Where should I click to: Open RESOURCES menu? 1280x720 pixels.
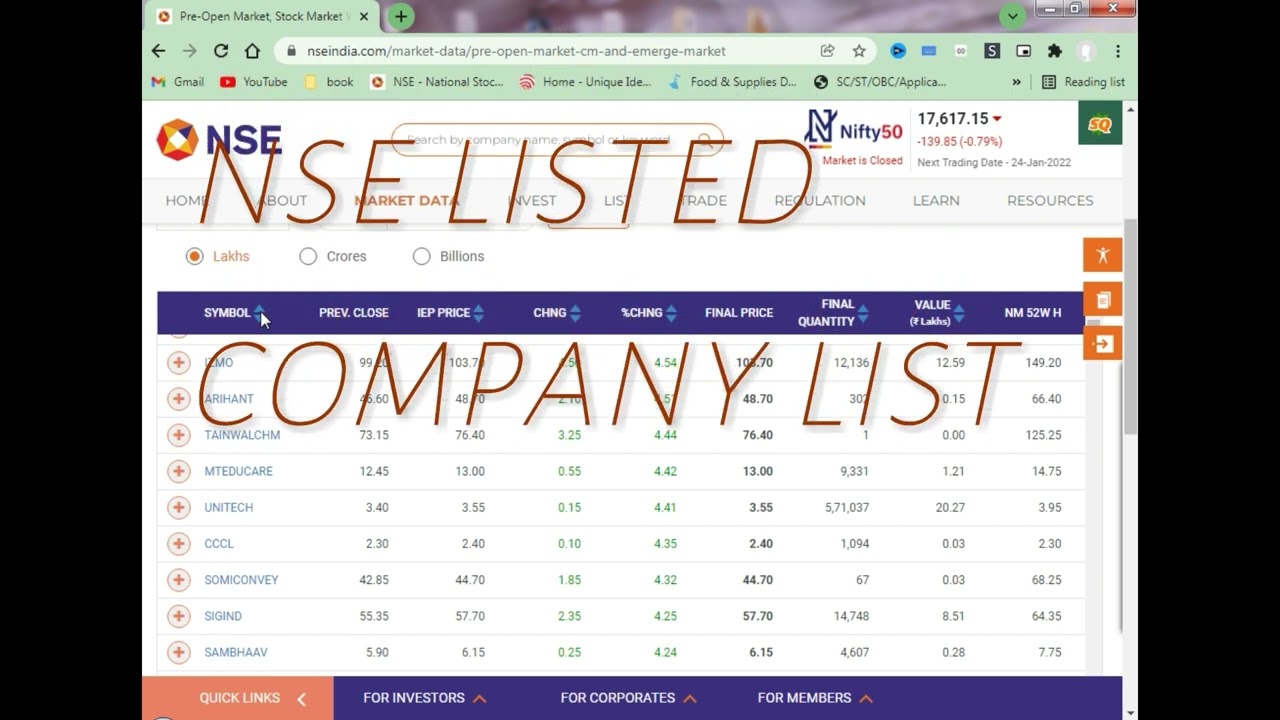pos(1050,200)
